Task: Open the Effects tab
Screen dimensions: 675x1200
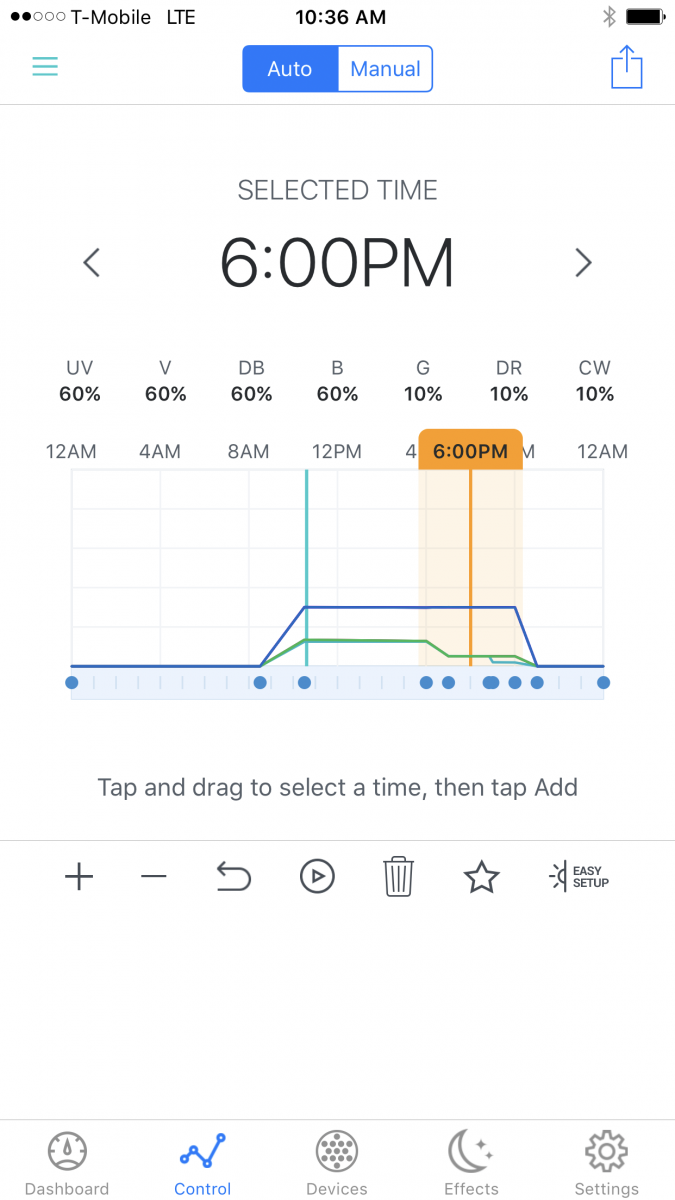Action: (471, 1163)
